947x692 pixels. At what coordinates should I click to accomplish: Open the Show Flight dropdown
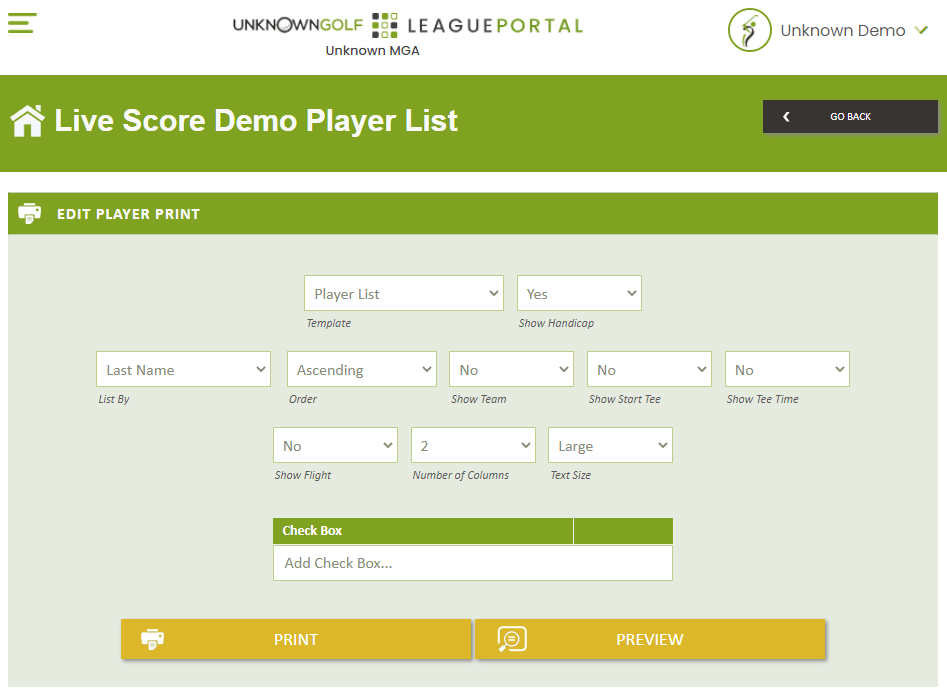tap(335, 446)
